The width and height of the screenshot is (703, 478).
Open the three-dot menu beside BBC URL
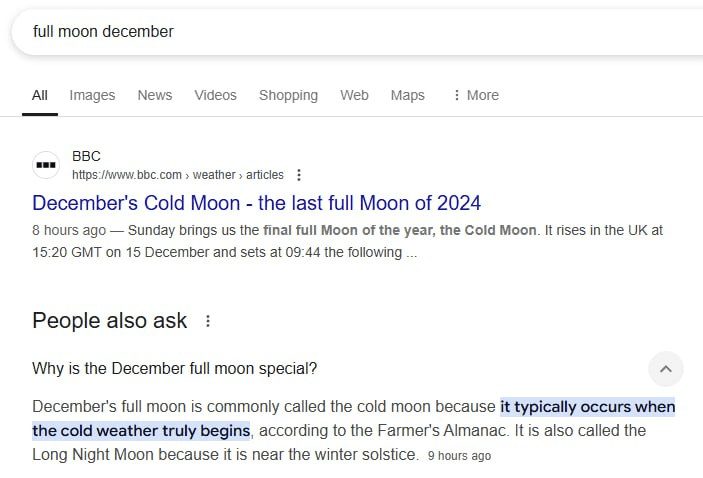click(x=299, y=175)
